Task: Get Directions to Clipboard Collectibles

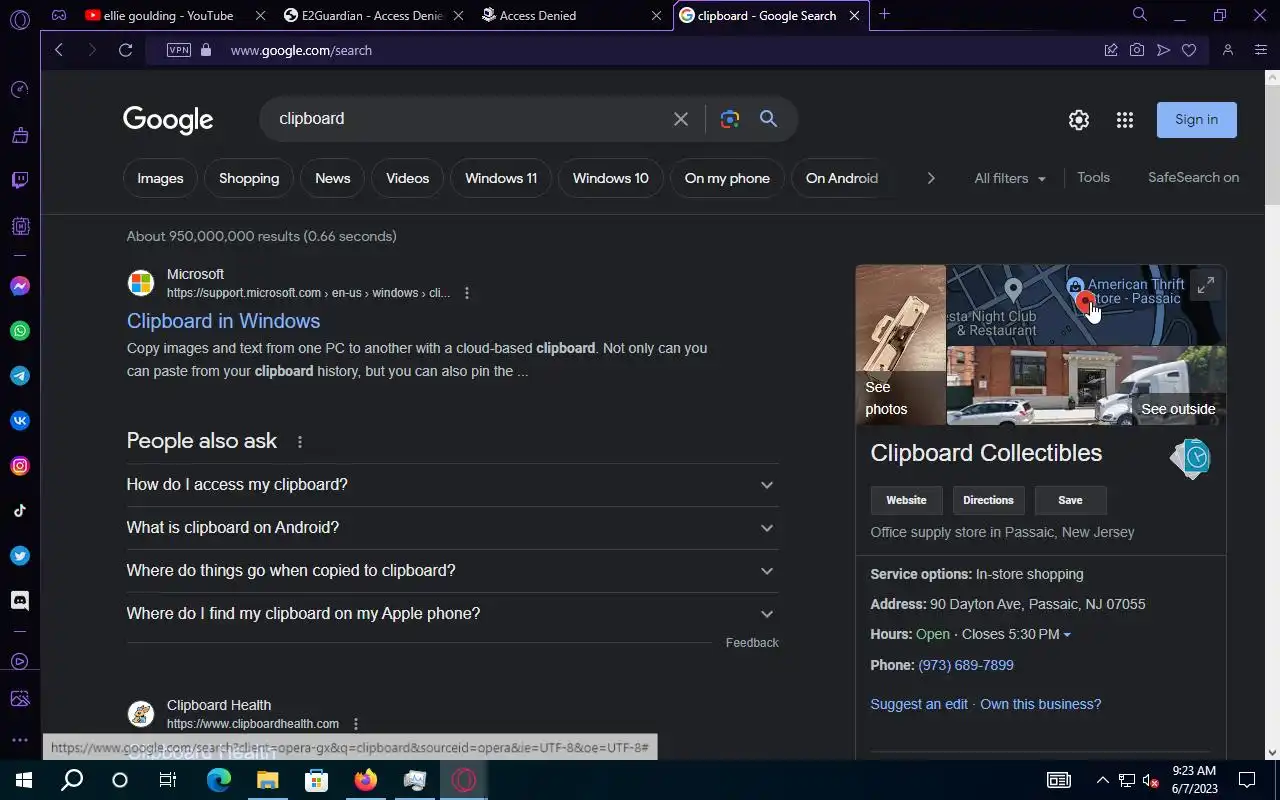Action: [988, 500]
